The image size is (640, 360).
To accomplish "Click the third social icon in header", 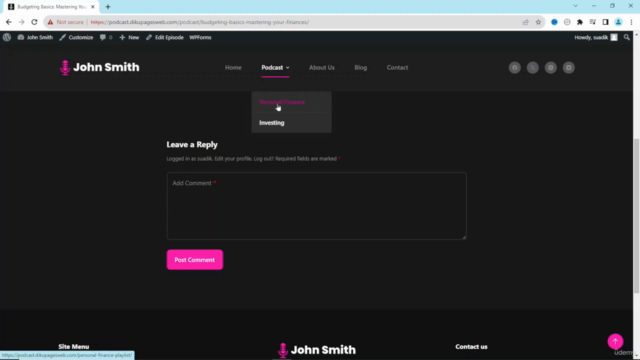I will pyautogui.click(x=551, y=68).
